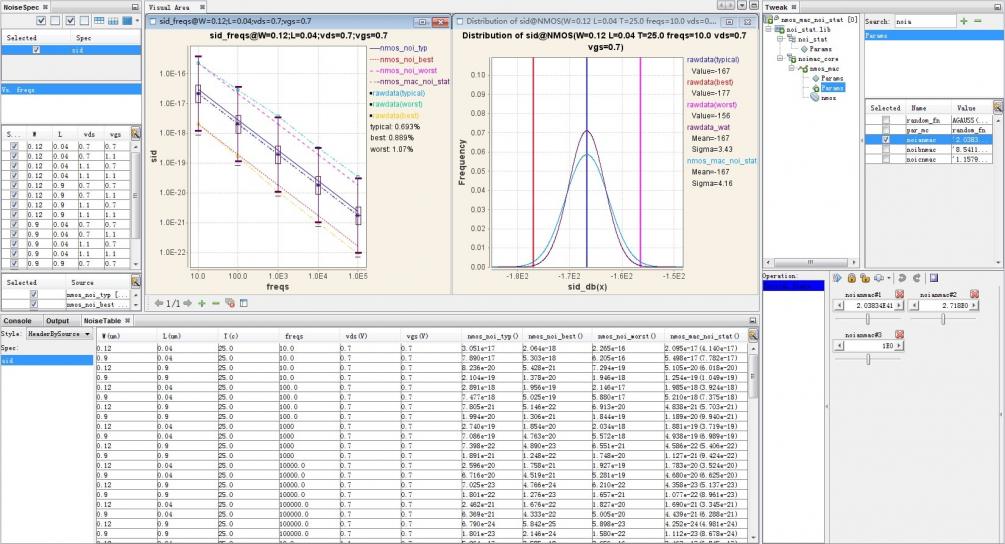Collapse the noi_stat.lib tree node
Screen dimensions: 1005x544
(x=770, y=29)
